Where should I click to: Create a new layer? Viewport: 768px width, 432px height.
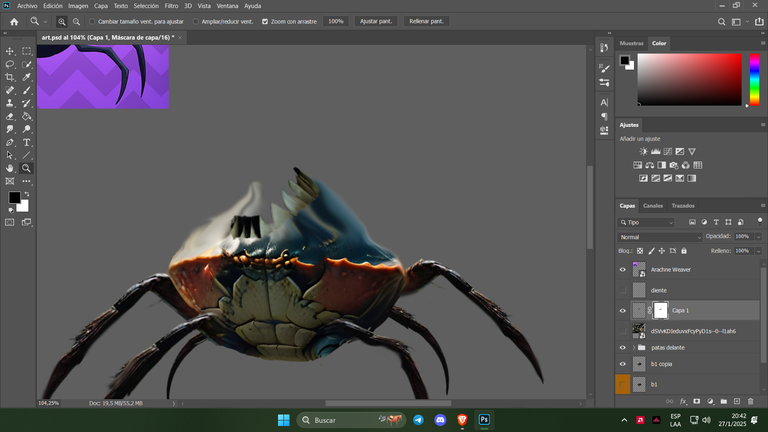pyautogui.click(x=737, y=401)
